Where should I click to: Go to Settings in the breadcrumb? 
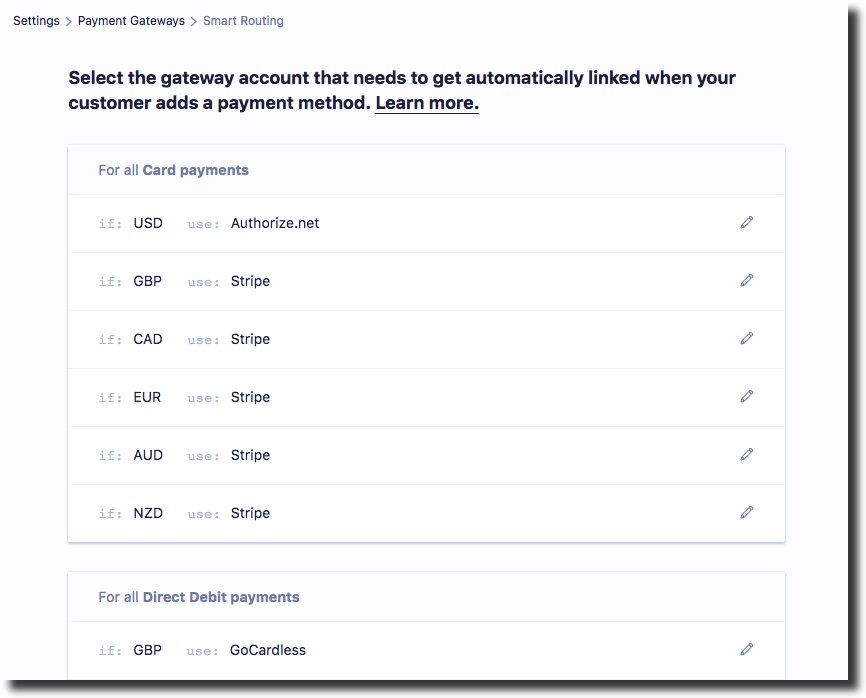[x=36, y=21]
